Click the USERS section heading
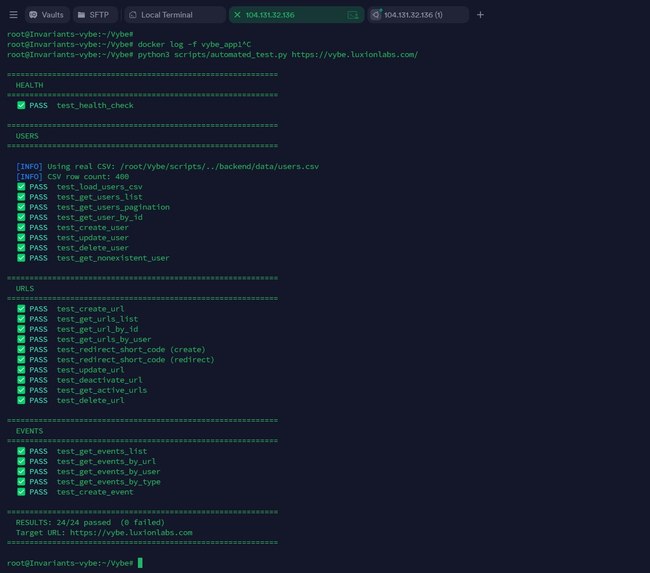The height and width of the screenshot is (573, 650). point(27,136)
